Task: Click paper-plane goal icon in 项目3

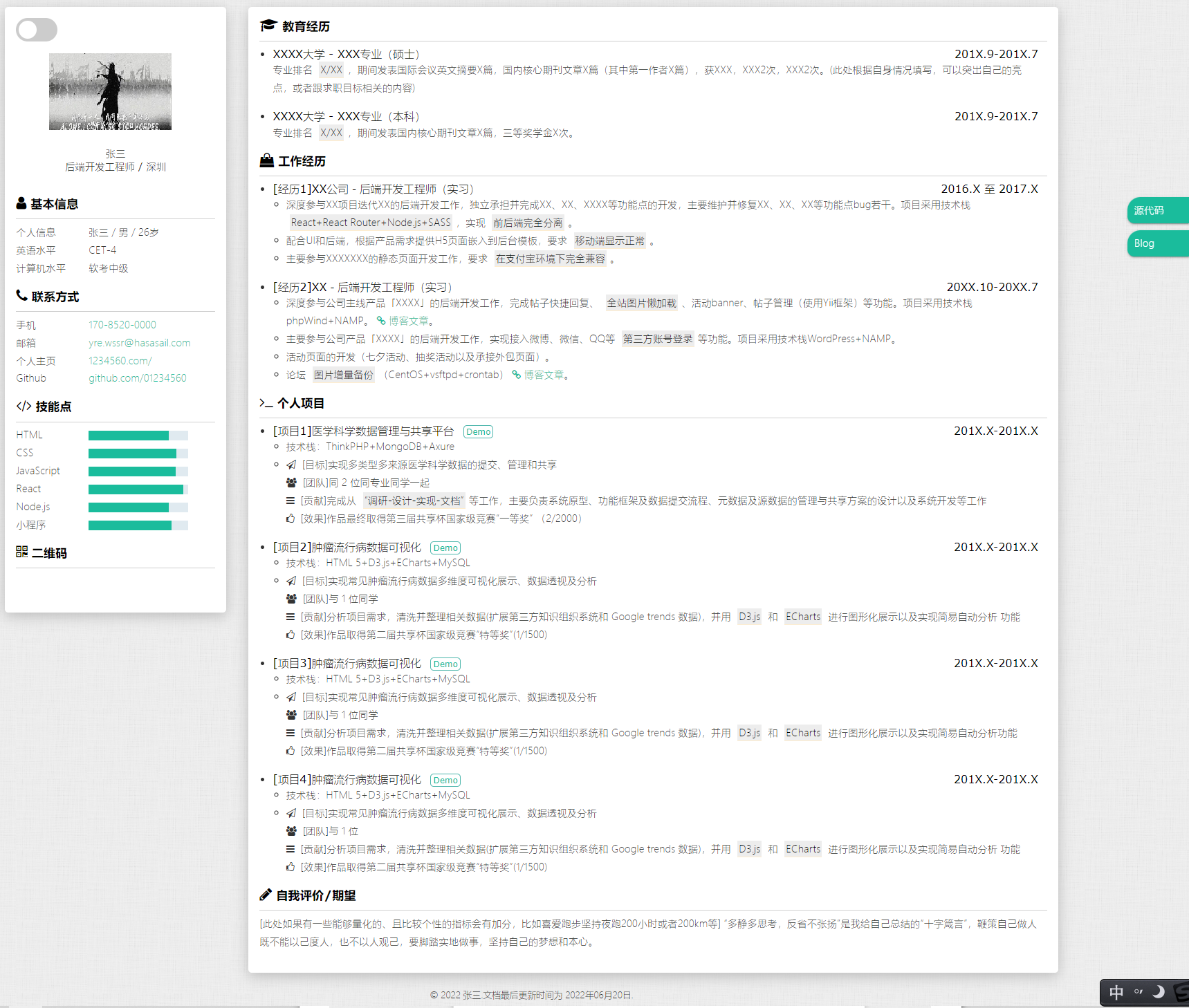Action: point(291,697)
